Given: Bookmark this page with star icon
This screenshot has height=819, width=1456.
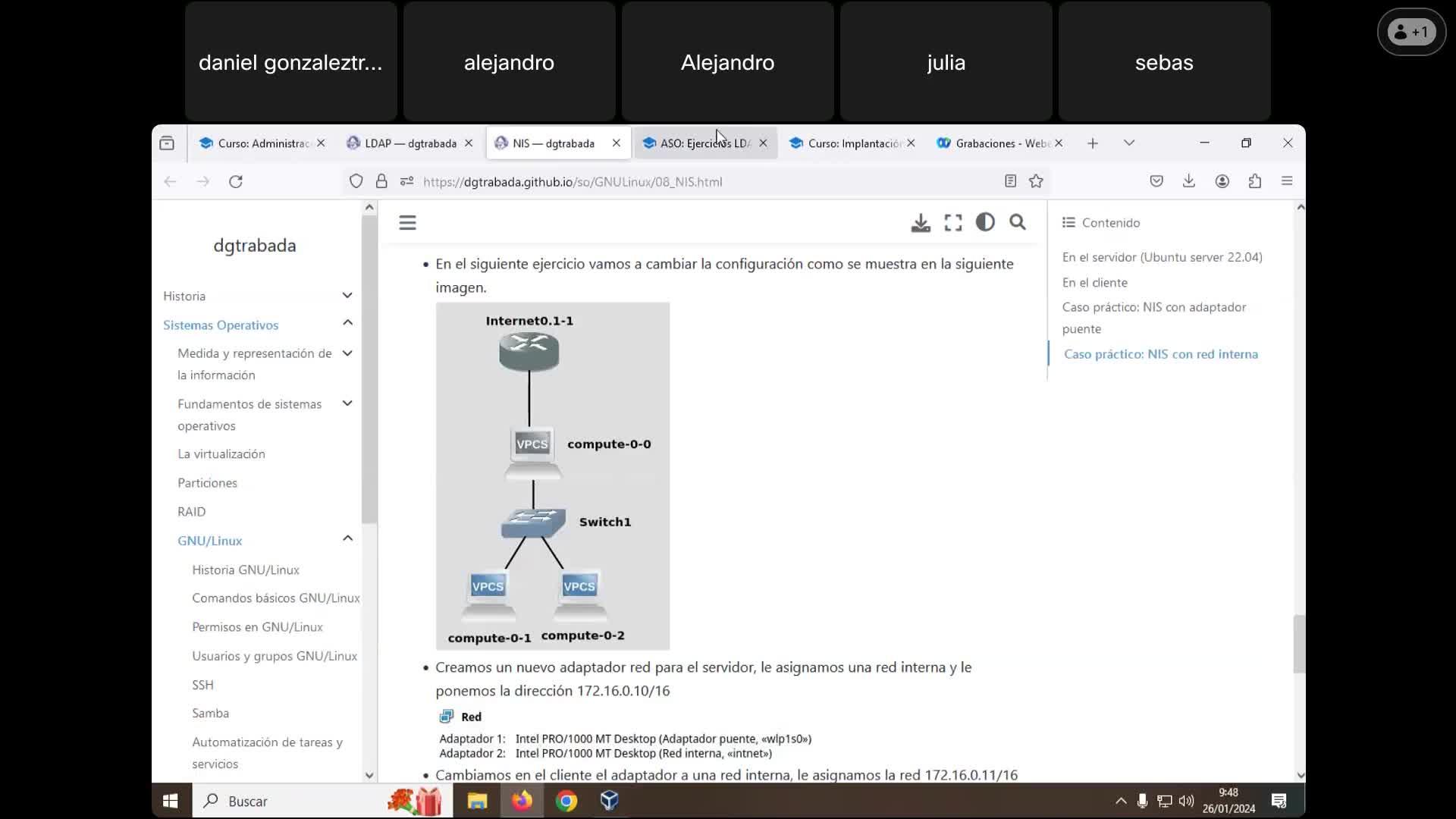Looking at the screenshot, I should point(1036,181).
